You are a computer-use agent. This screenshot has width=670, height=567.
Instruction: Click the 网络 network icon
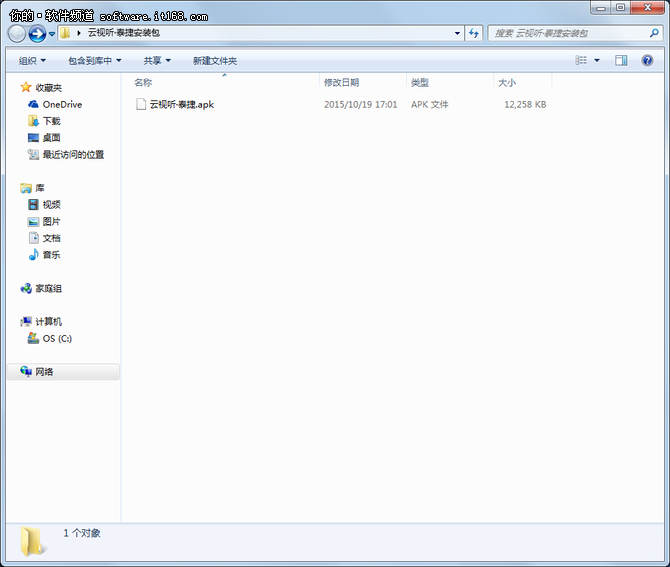(x=26, y=371)
